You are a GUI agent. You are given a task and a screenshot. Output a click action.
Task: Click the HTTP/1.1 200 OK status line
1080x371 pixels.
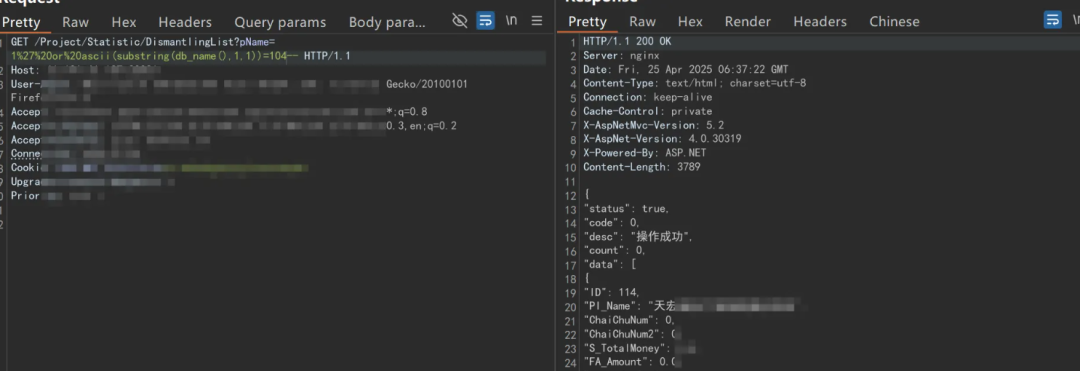point(627,42)
